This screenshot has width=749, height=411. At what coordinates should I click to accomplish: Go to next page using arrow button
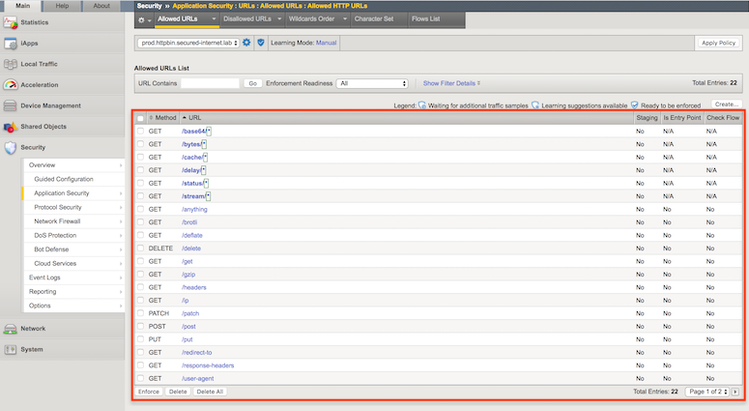[x=736, y=391]
